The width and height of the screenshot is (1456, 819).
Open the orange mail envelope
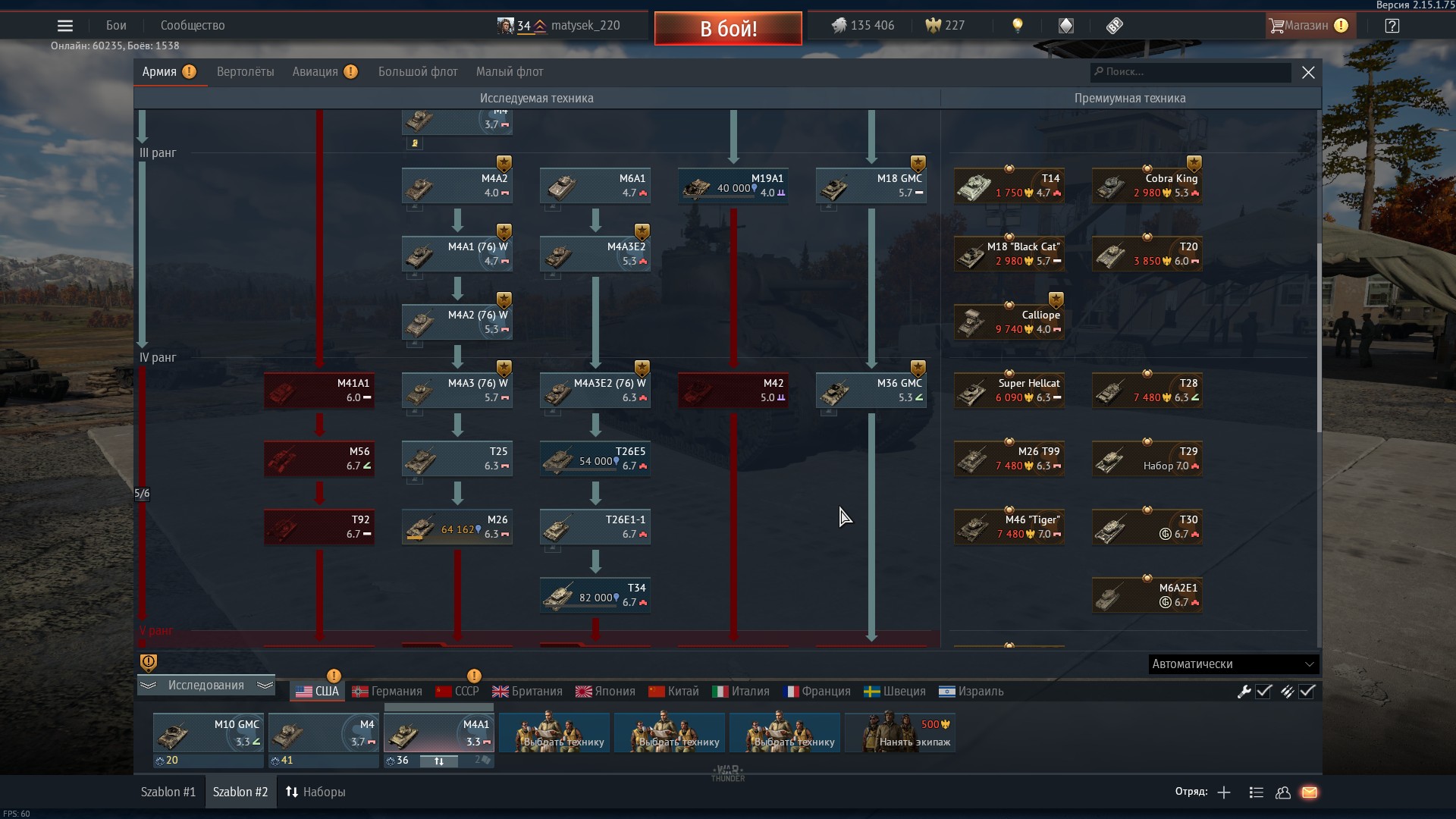(x=1310, y=792)
